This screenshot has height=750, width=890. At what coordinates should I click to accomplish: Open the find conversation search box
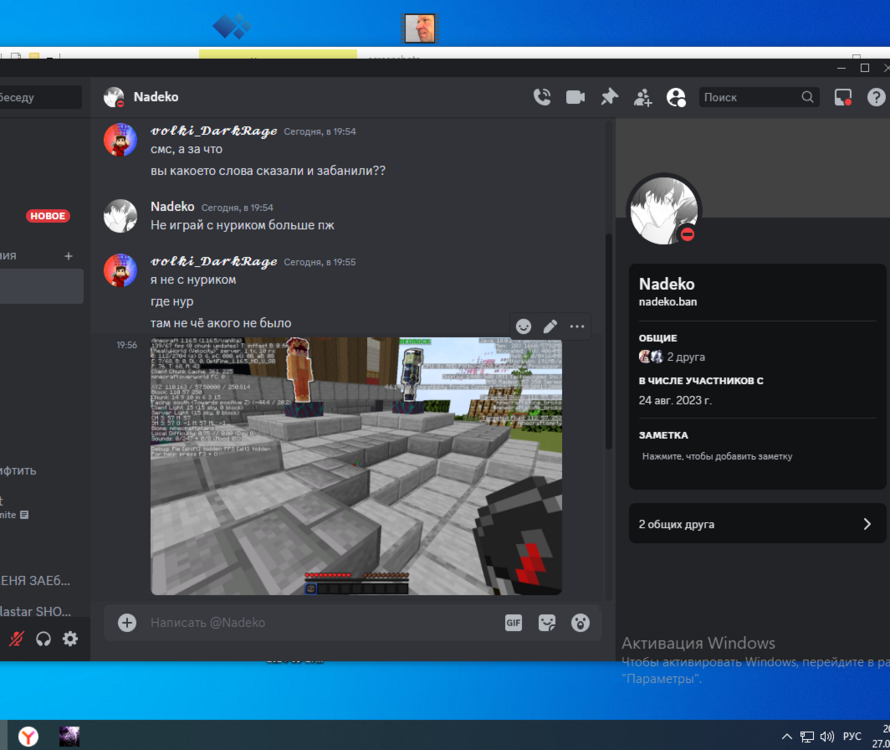click(41, 97)
